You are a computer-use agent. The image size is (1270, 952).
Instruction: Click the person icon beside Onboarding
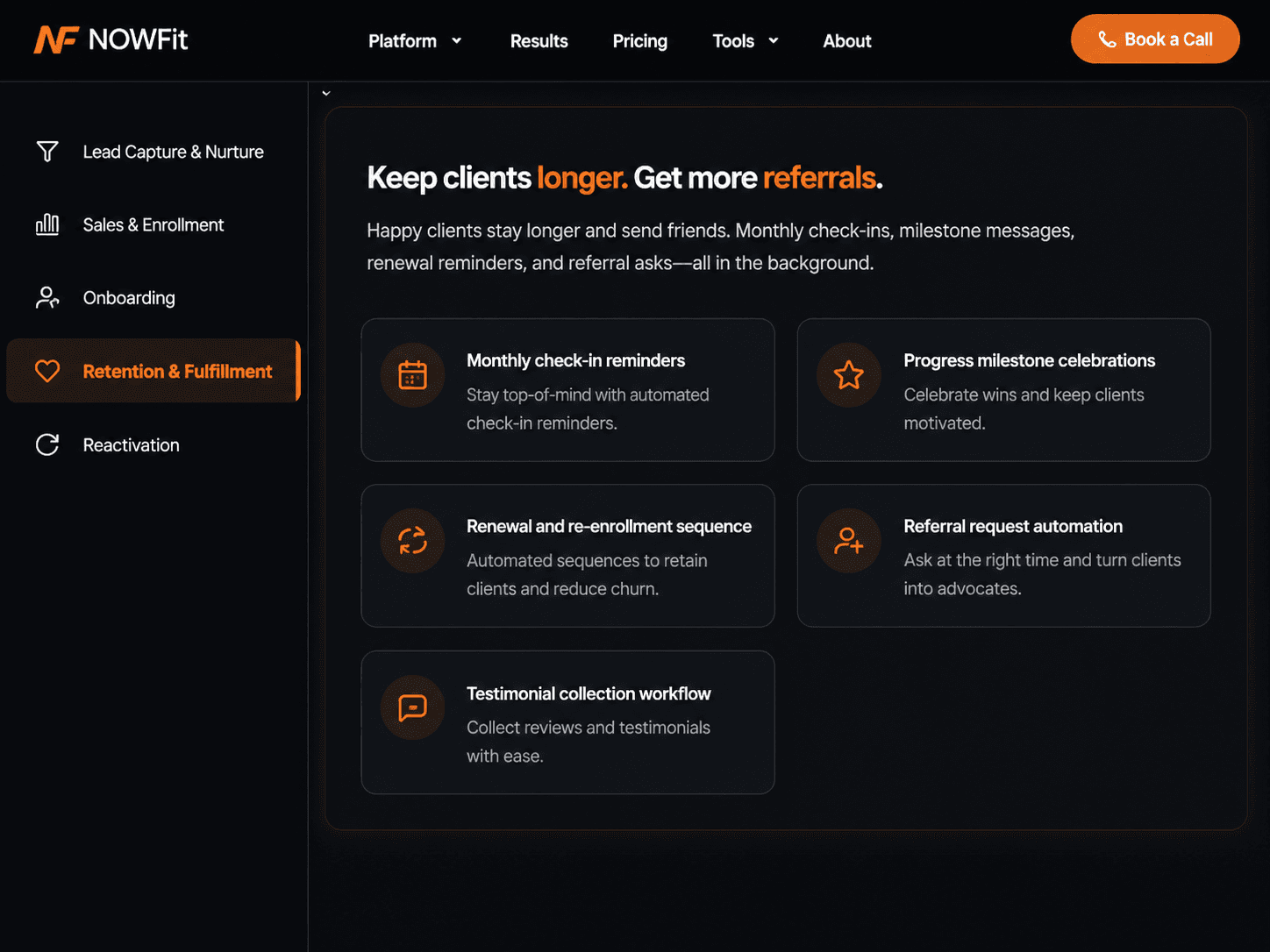tap(47, 298)
